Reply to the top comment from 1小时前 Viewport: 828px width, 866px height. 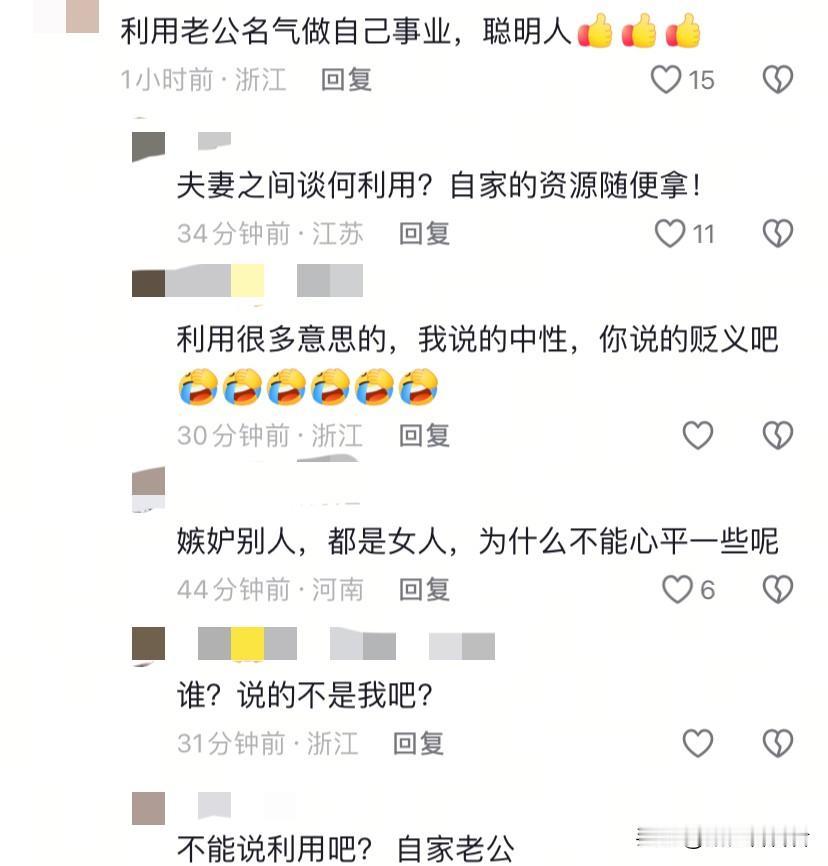pyautogui.click(x=346, y=80)
